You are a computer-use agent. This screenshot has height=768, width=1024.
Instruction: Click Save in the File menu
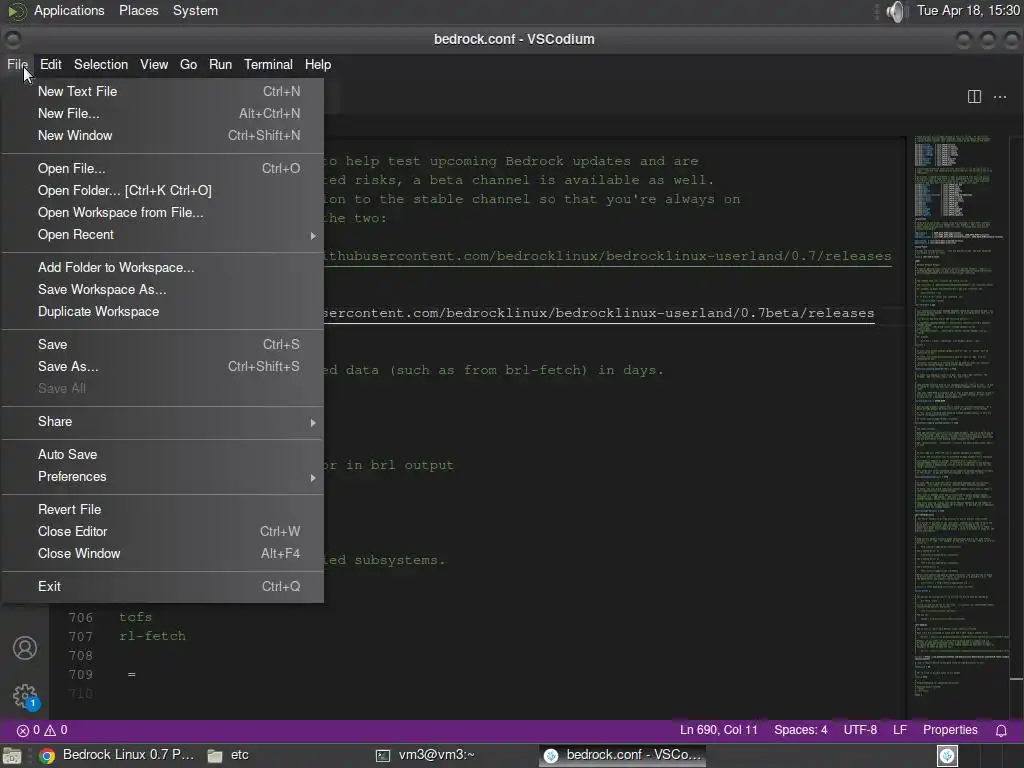pos(163,345)
